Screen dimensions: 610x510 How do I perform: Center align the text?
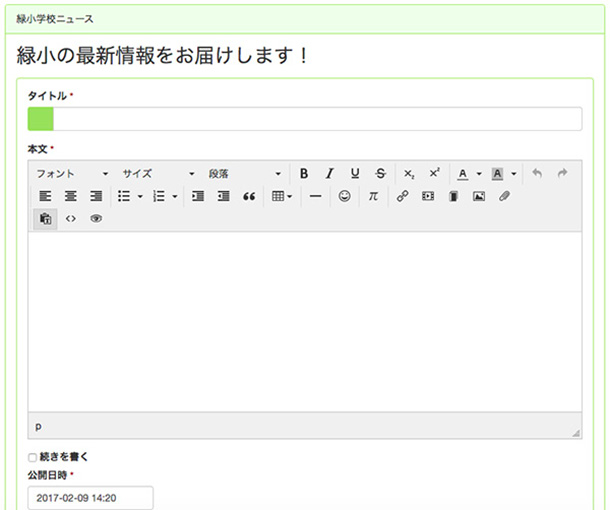click(x=70, y=196)
